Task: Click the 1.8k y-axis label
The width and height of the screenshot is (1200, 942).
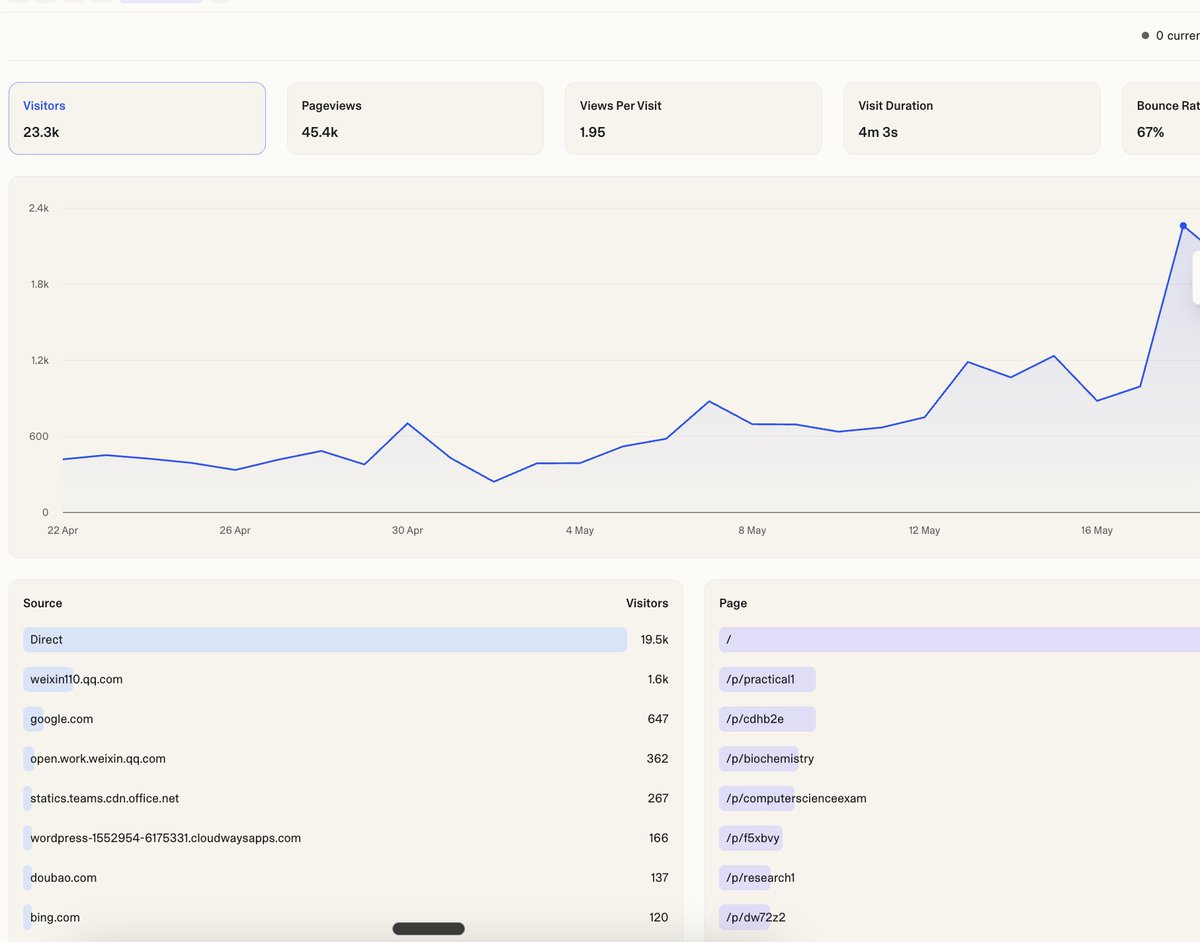Action: [x=39, y=284]
